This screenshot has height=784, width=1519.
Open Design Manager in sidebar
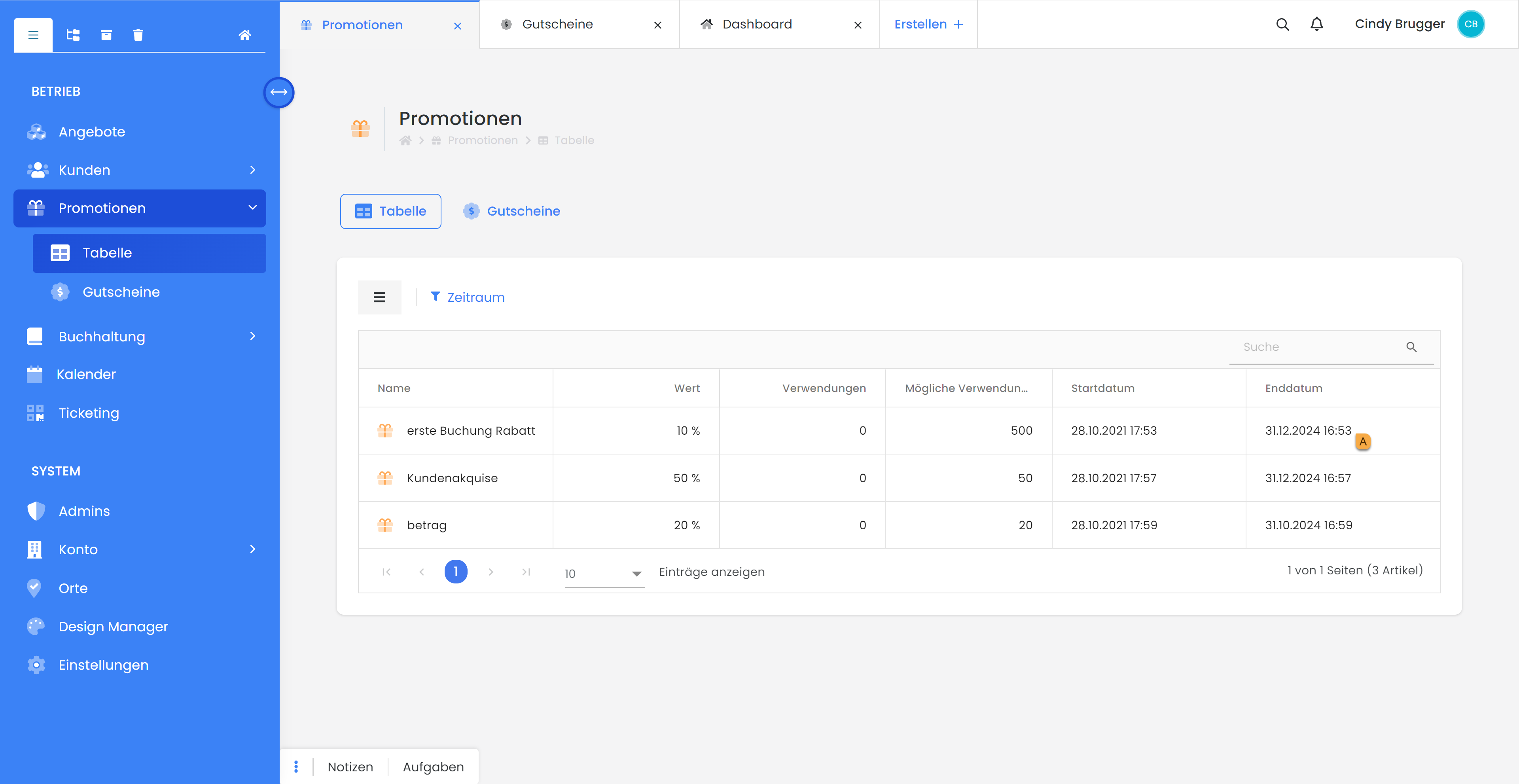click(x=113, y=626)
